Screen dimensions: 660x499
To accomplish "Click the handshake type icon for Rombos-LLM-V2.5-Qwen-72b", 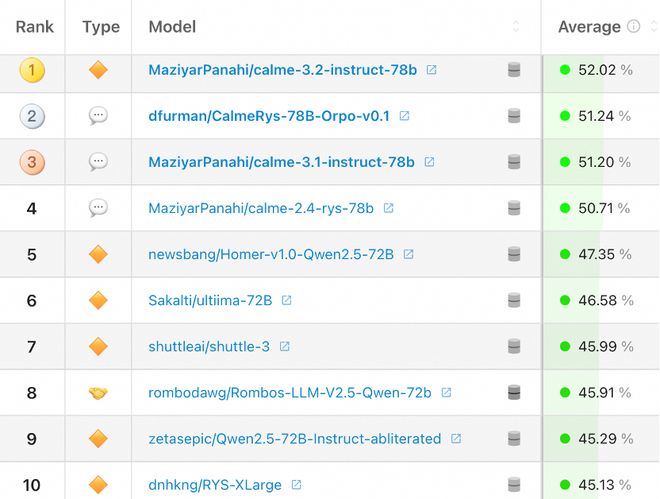I will pyautogui.click(x=98, y=393).
